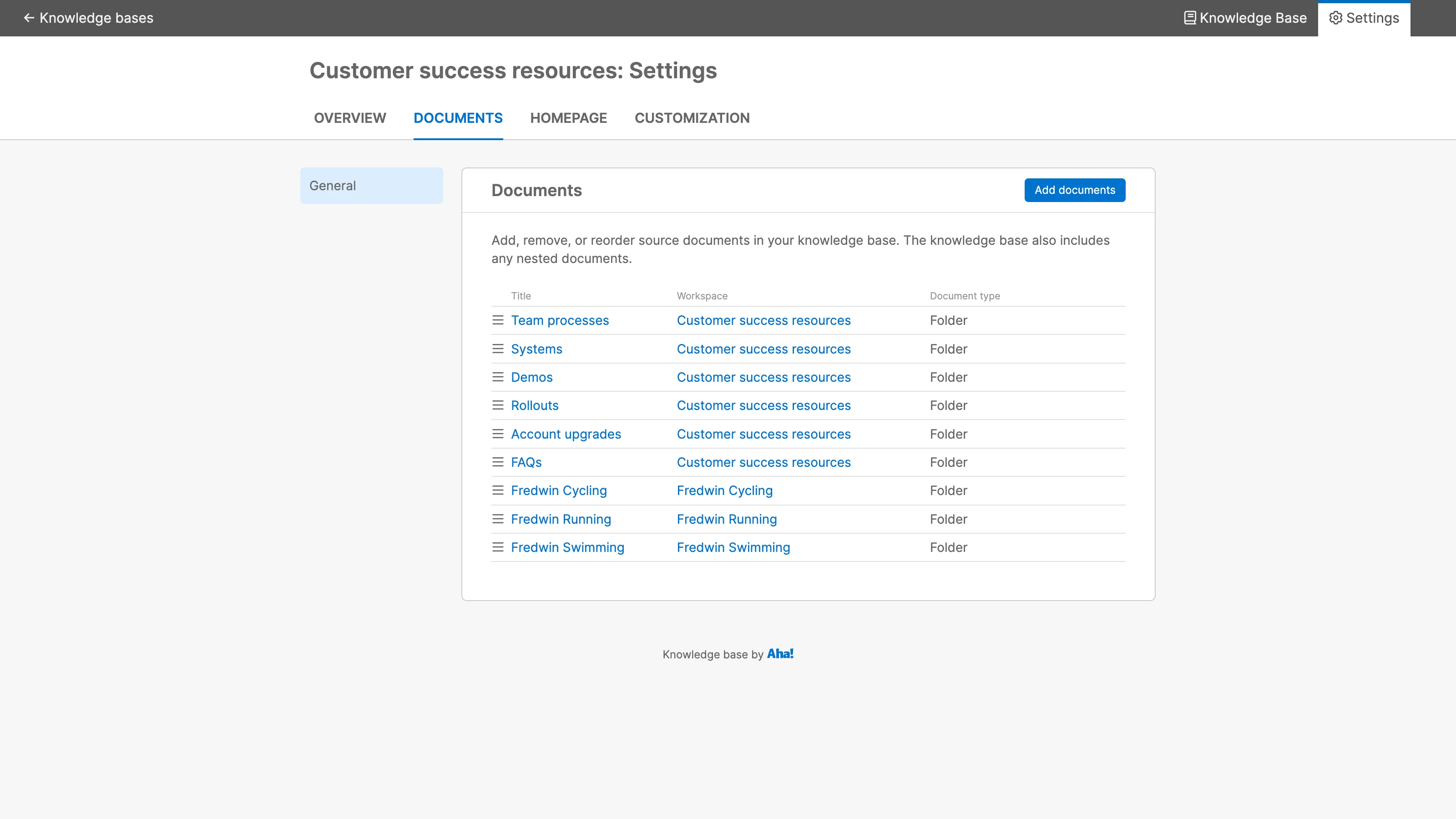Click the drag handle beside FAQs

pyautogui.click(x=497, y=462)
